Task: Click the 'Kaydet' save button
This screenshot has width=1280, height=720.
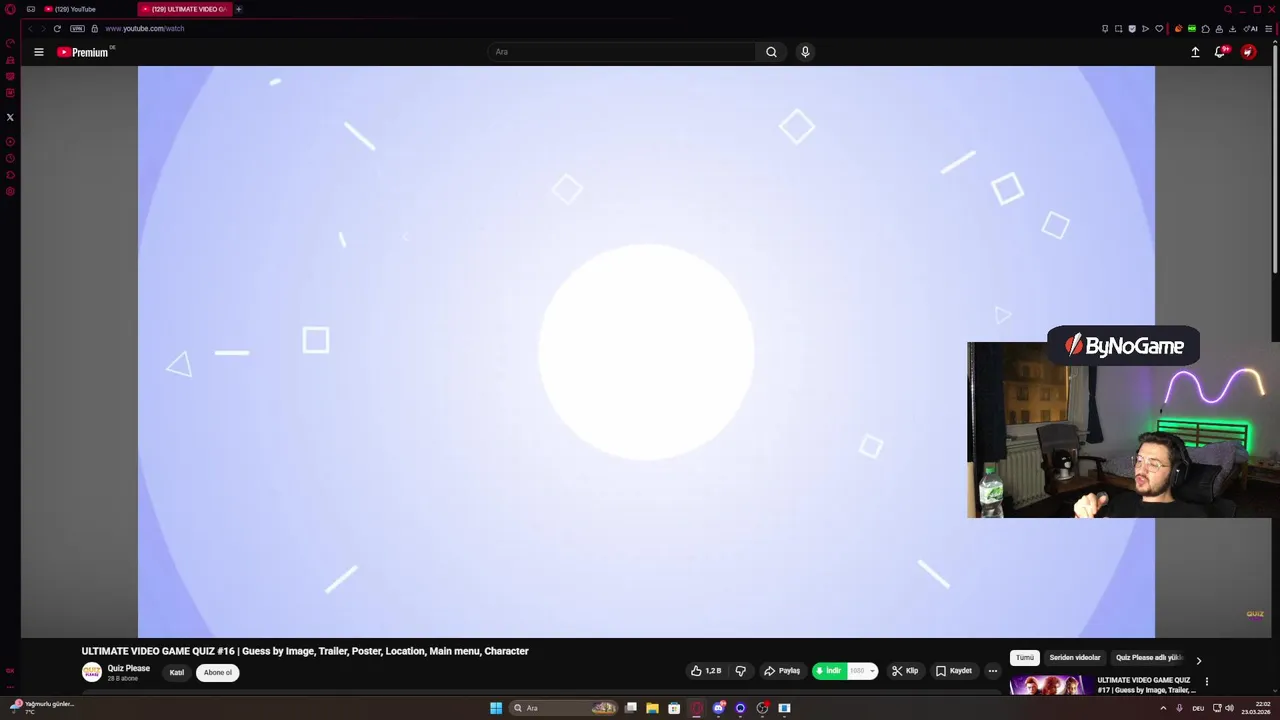Action: pyautogui.click(x=954, y=671)
